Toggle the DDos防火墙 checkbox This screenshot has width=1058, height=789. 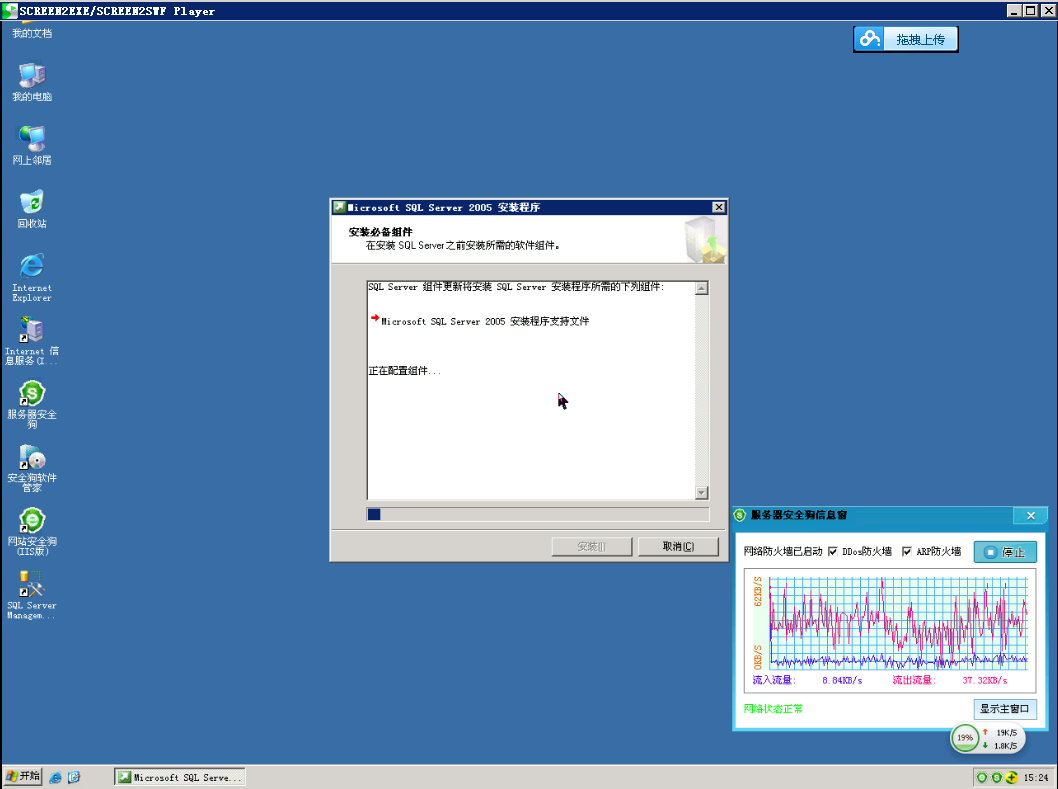click(833, 551)
